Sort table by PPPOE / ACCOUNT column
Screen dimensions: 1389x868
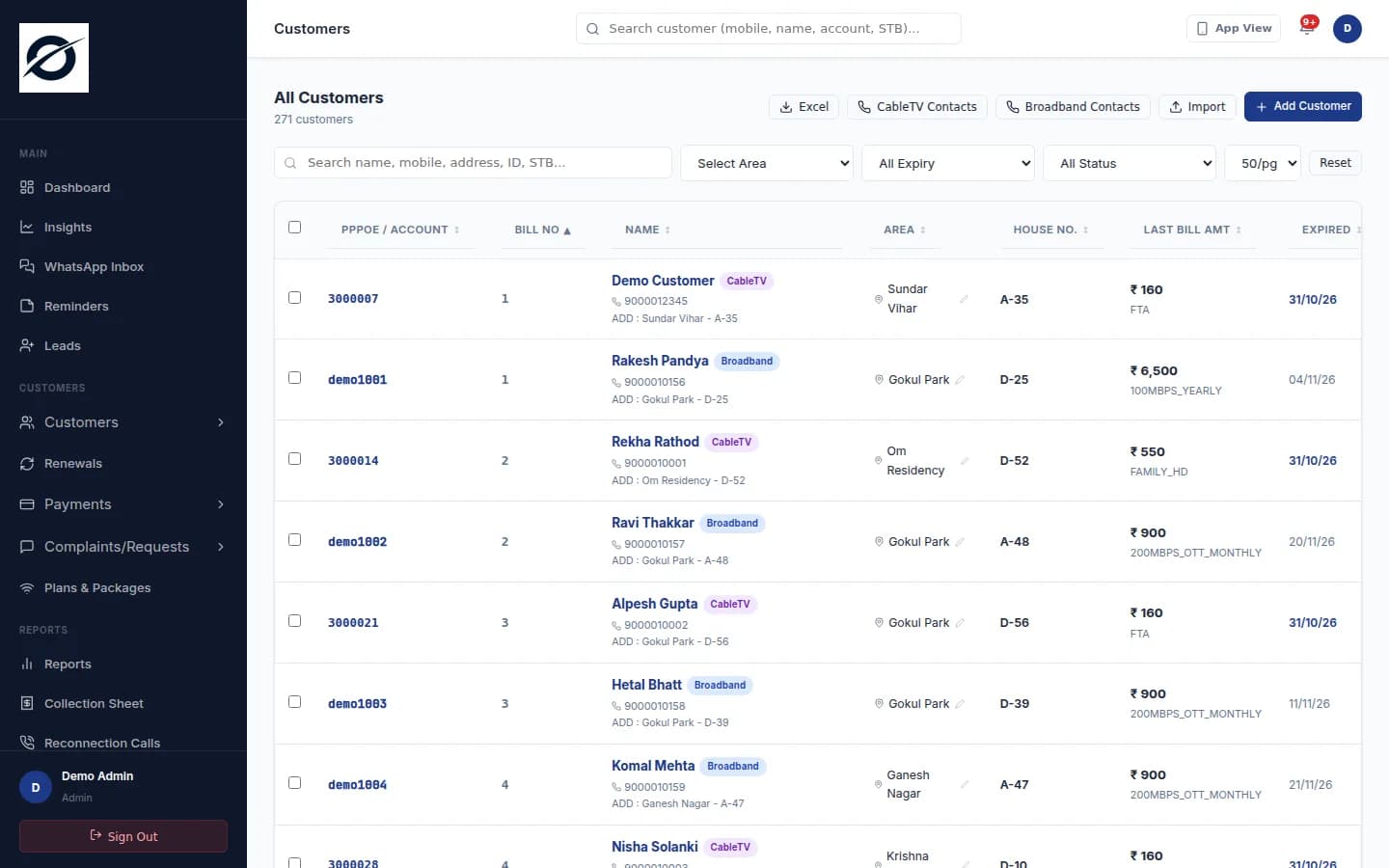tap(400, 230)
